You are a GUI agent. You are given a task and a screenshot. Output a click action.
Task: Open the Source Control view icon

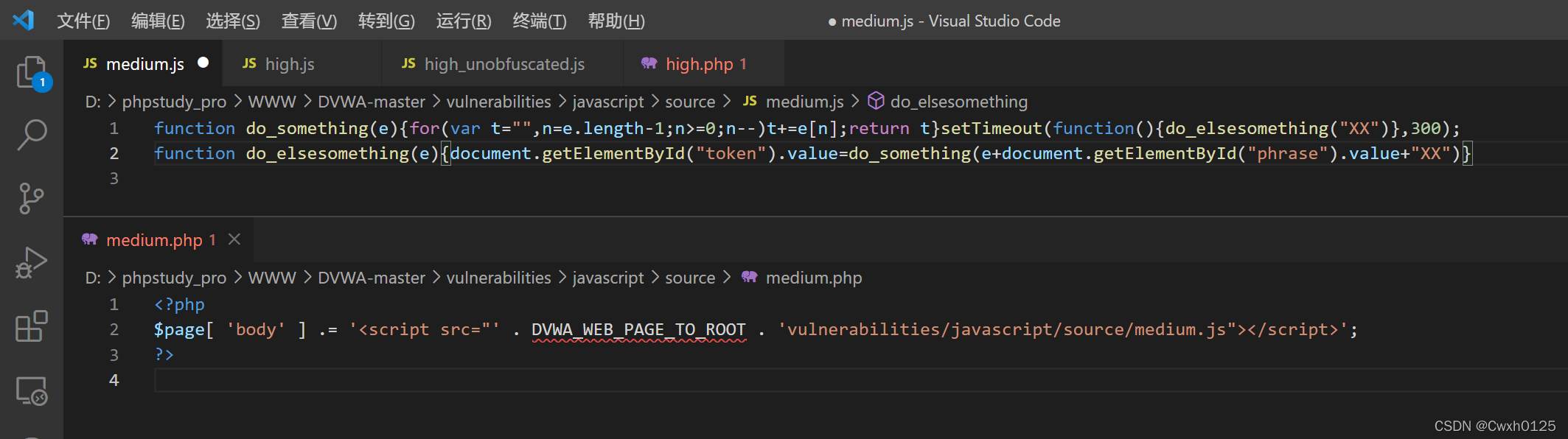click(x=32, y=198)
